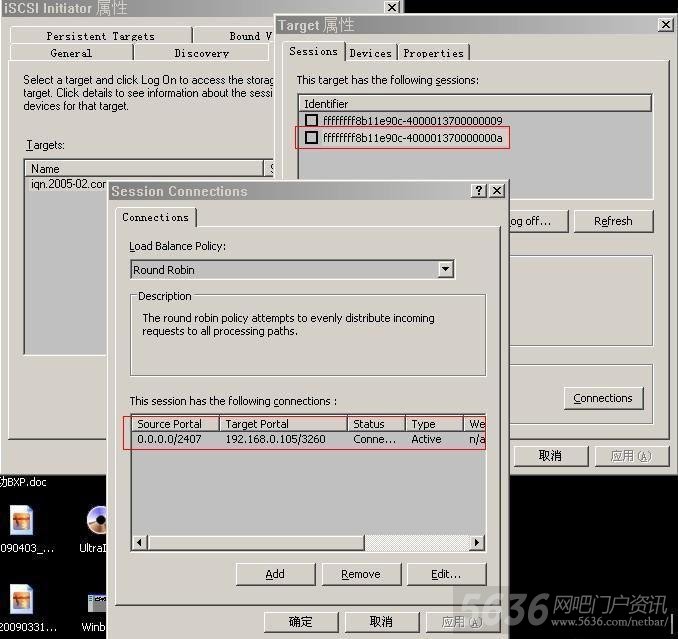Close the Session Connections dialog

pos(497,191)
